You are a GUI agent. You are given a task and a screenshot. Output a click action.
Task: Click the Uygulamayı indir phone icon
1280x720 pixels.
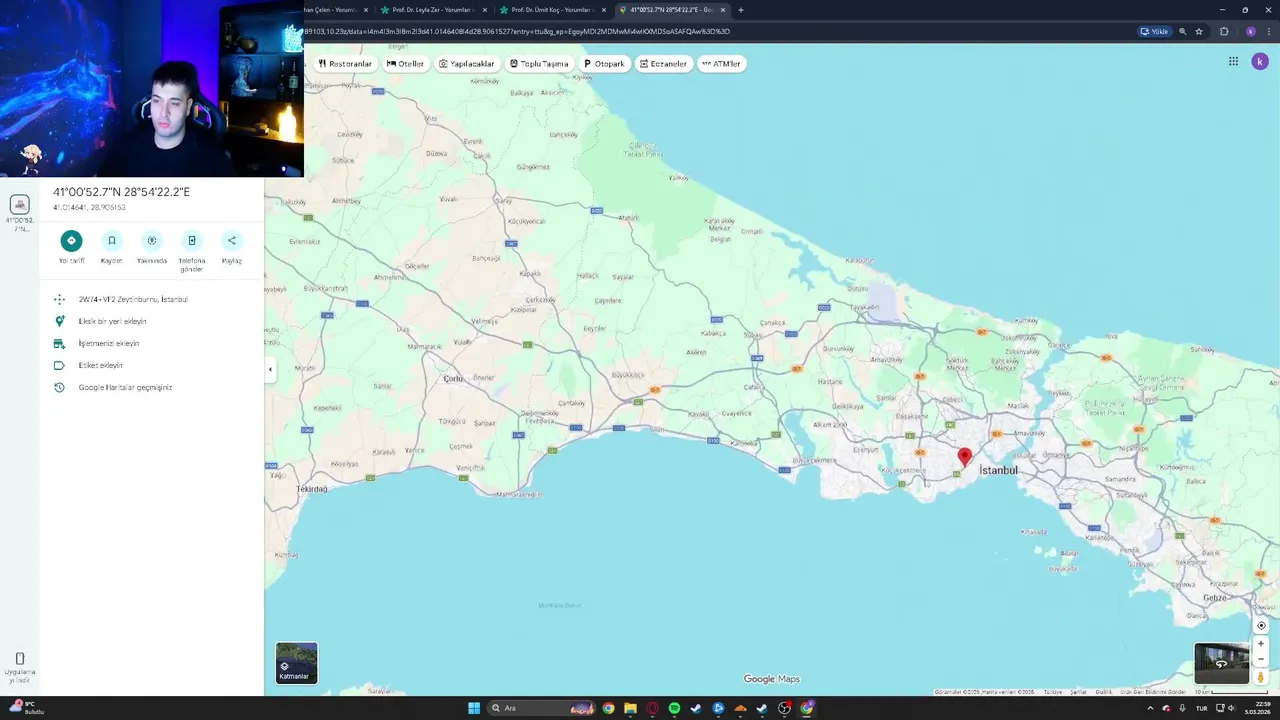coord(19,658)
